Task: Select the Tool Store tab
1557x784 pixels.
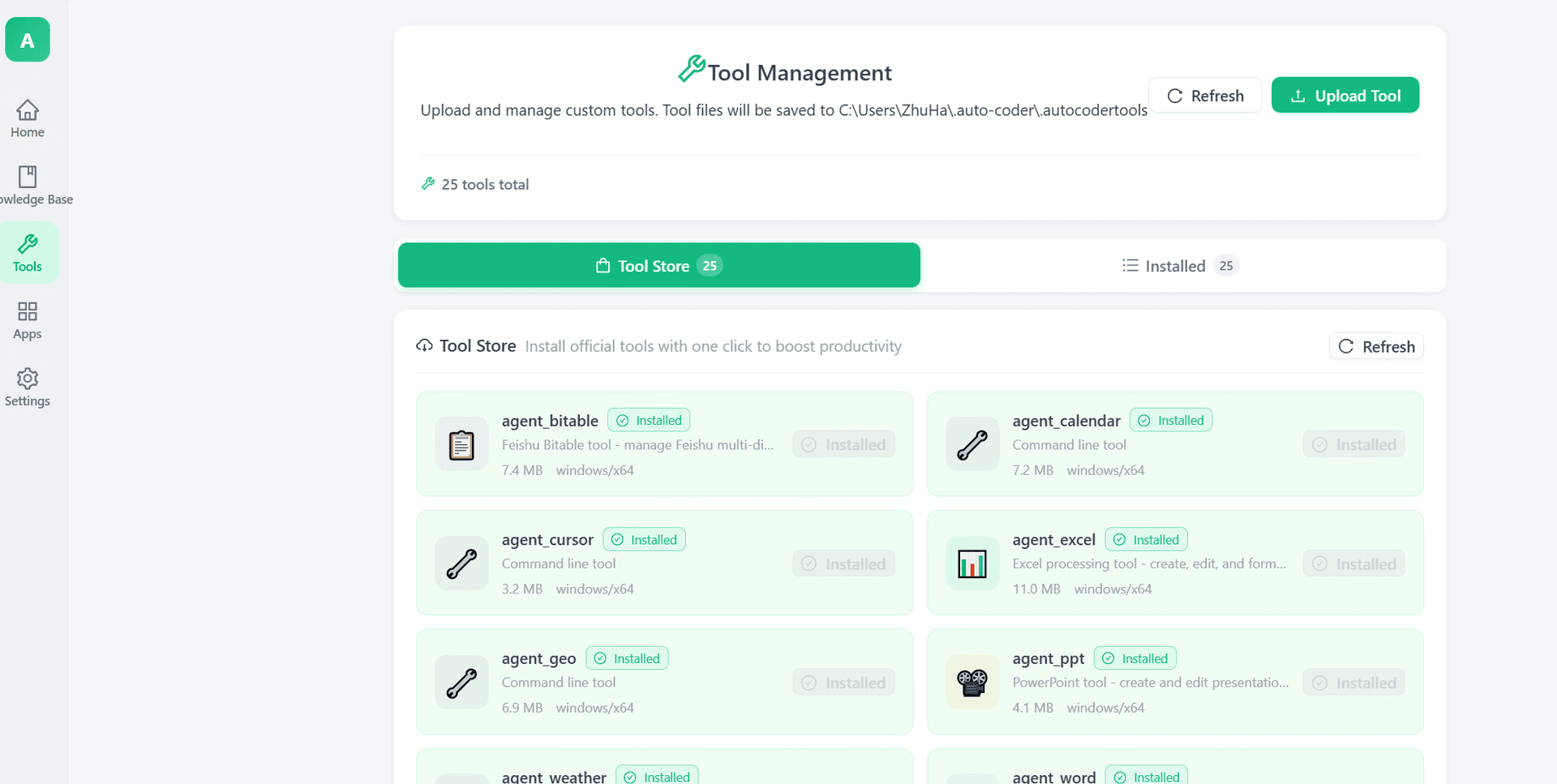Action: [x=658, y=265]
